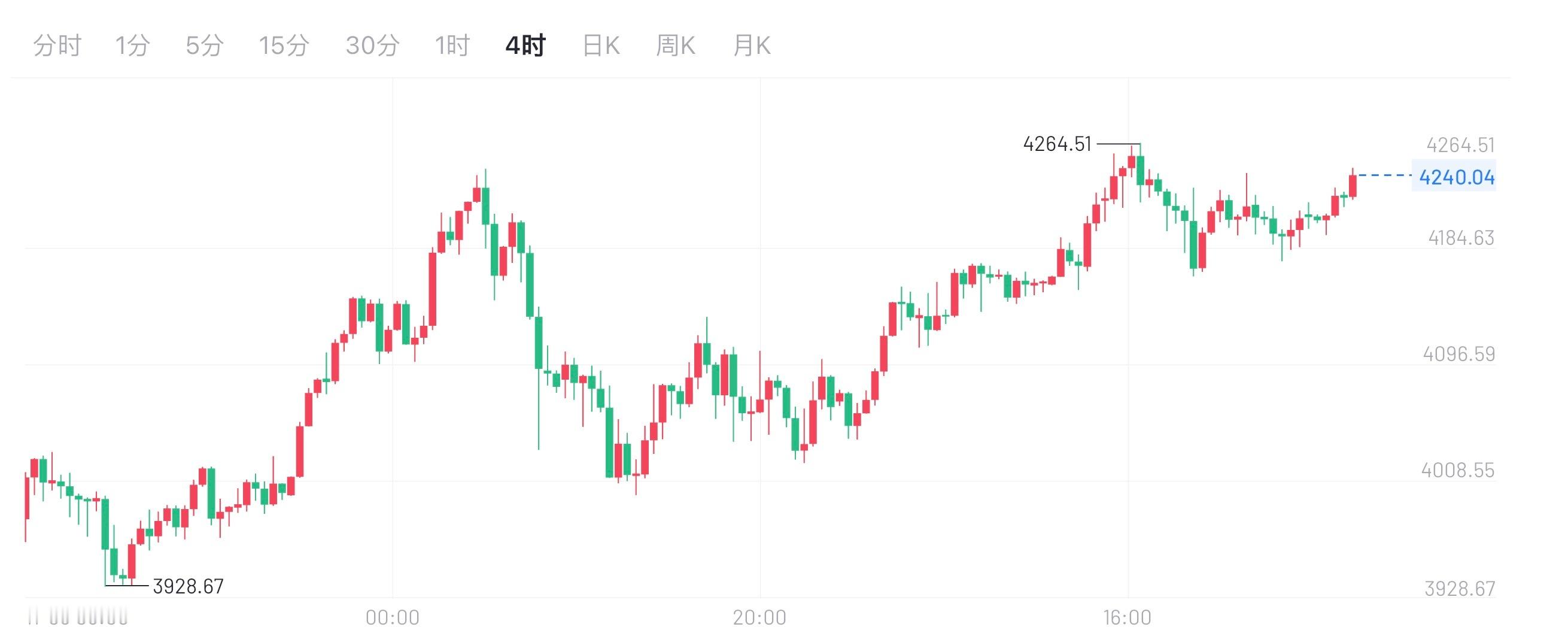This screenshot has width=1568, height=627.
Task: View the 月K monthly chart
Action: (x=753, y=44)
